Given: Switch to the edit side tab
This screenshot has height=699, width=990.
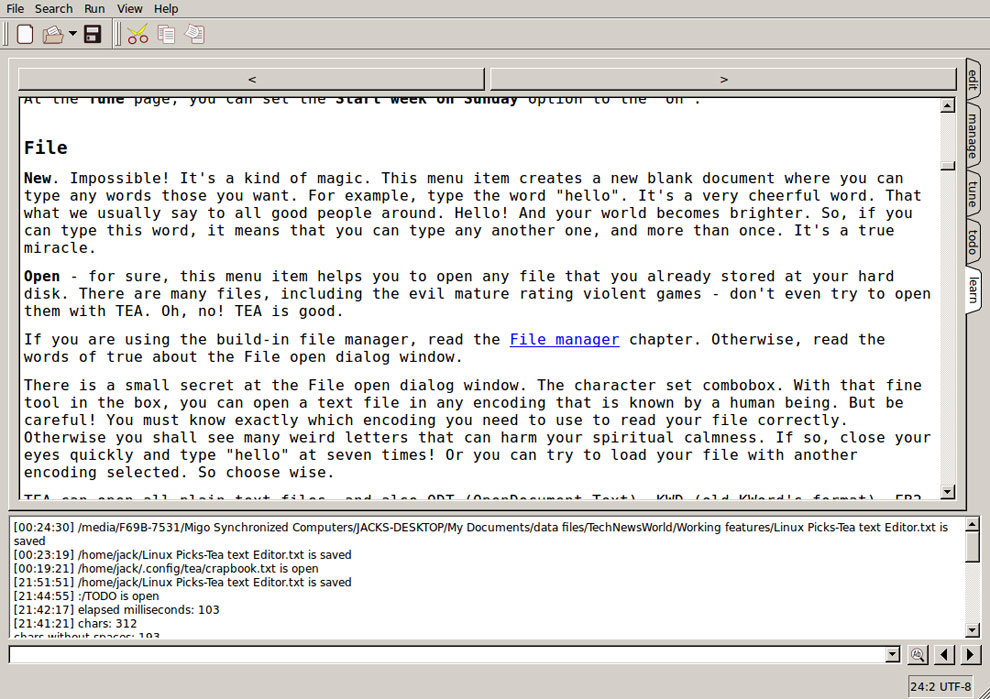Looking at the screenshot, I should [973, 80].
